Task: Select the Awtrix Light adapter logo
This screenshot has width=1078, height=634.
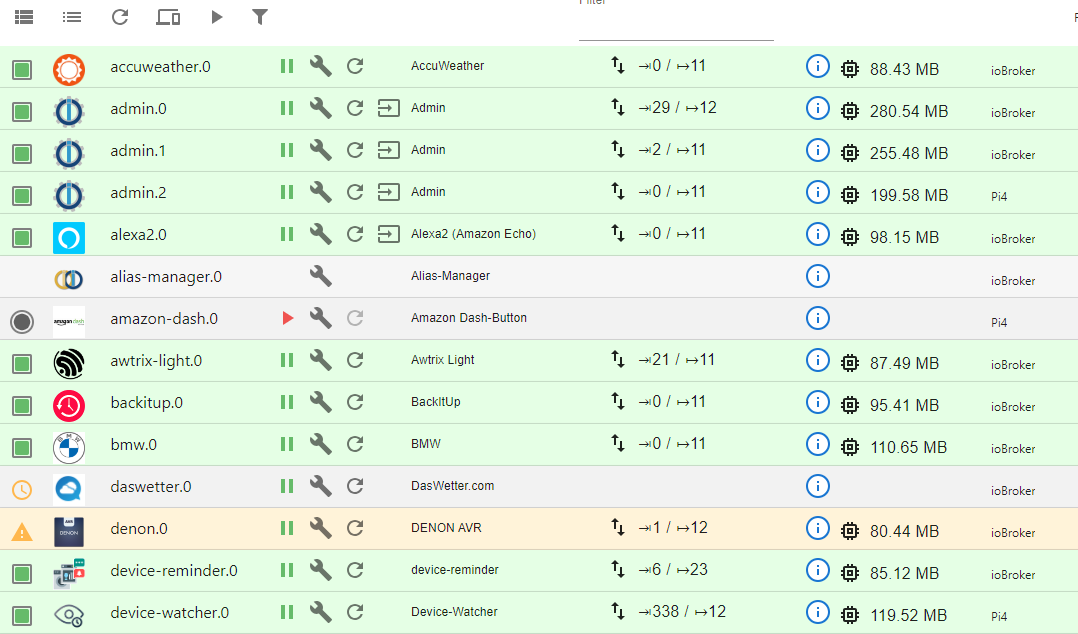Action: [x=69, y=364]
